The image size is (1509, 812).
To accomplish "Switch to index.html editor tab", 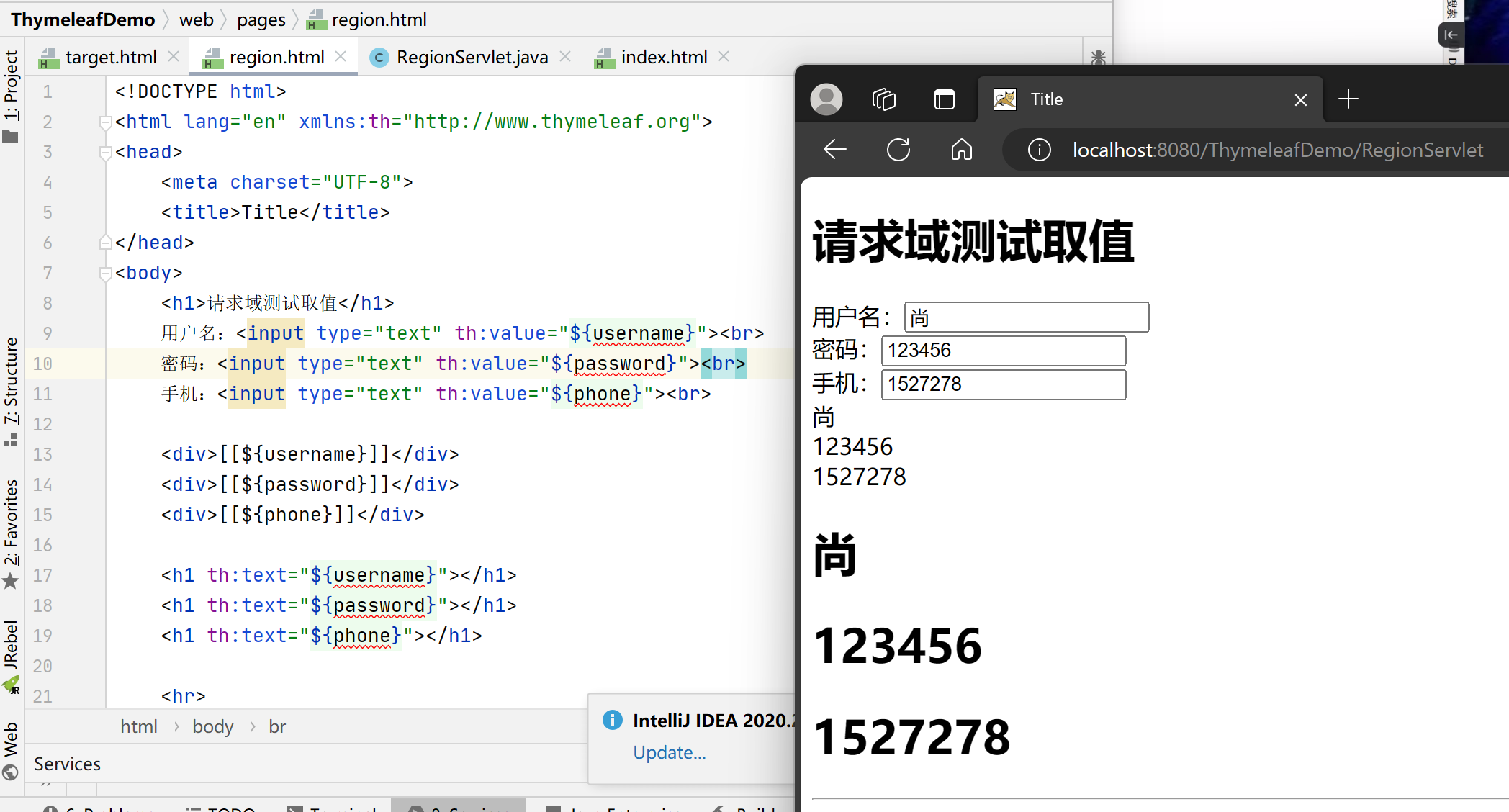I will click(663, 58).
